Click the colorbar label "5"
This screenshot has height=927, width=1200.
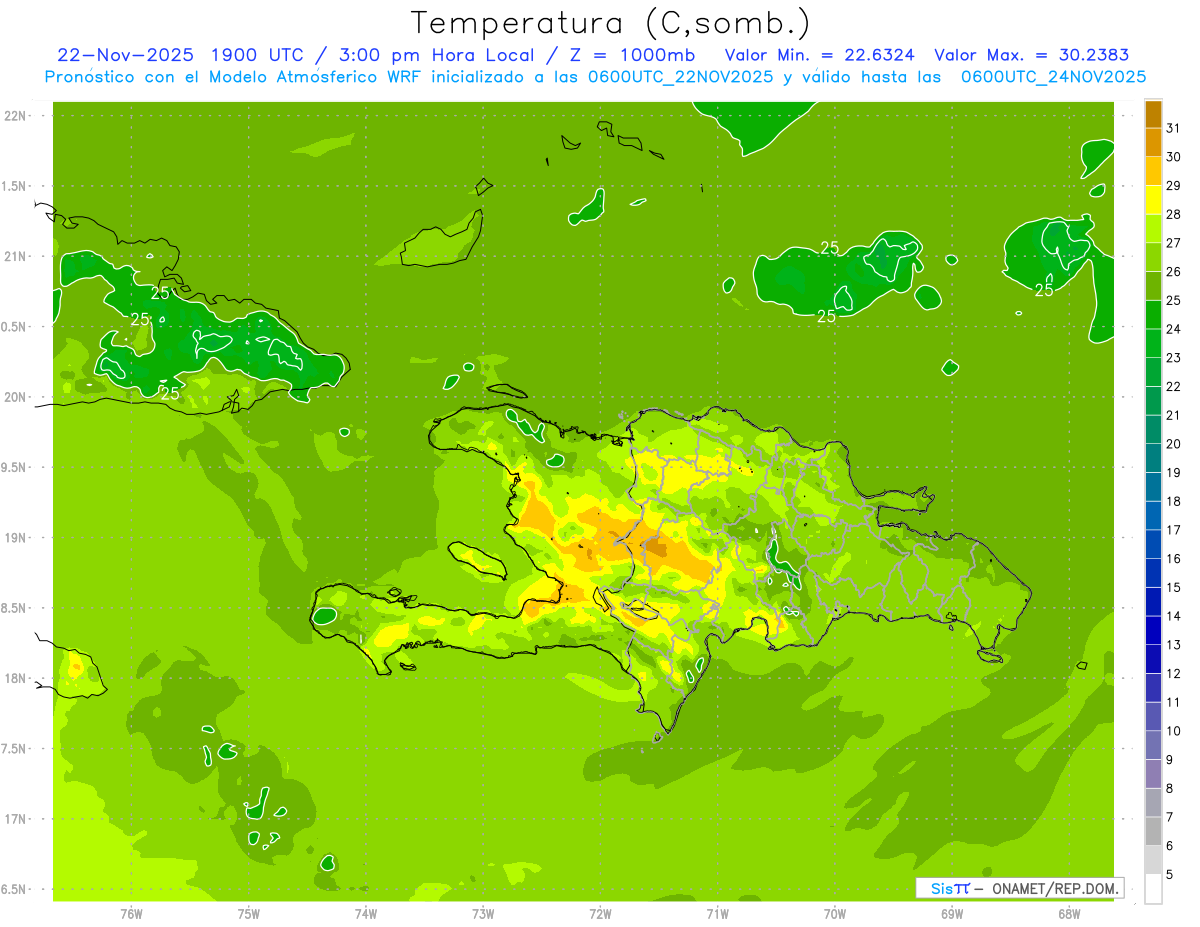click(1170, 875)
